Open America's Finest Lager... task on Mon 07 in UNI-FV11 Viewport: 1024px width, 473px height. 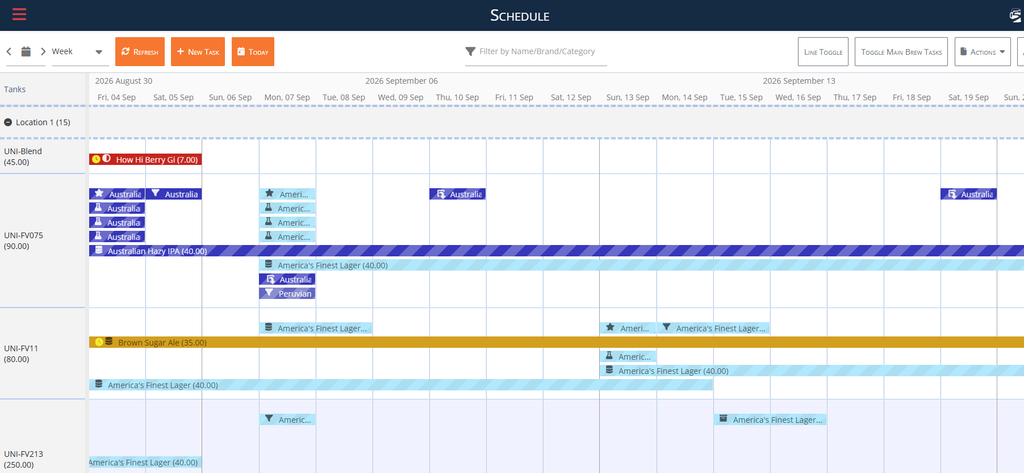tap(316, 328)
